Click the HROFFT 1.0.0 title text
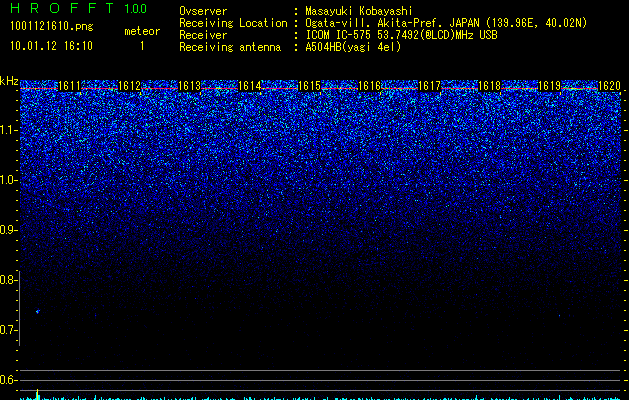Image resolution: width=629 pixels, height=400 pixels. point(78,8)
